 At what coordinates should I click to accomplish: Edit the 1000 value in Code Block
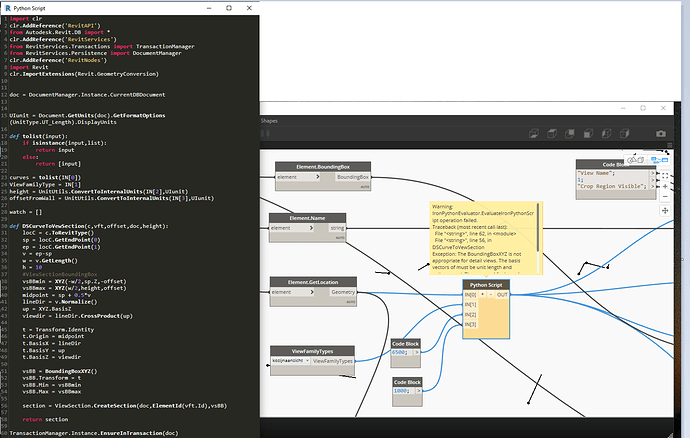click(402, 390)
